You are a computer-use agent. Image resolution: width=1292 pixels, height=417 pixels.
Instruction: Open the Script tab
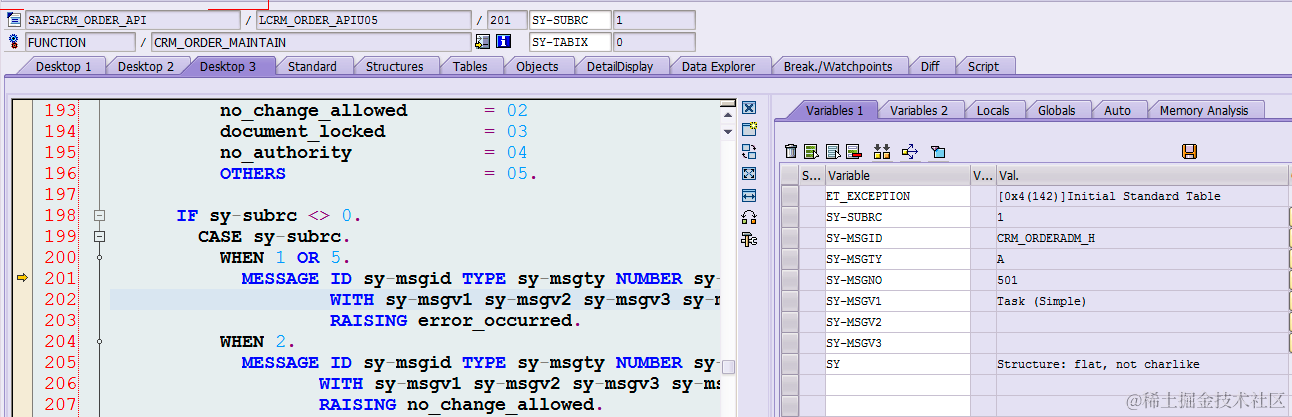(983, 66)
